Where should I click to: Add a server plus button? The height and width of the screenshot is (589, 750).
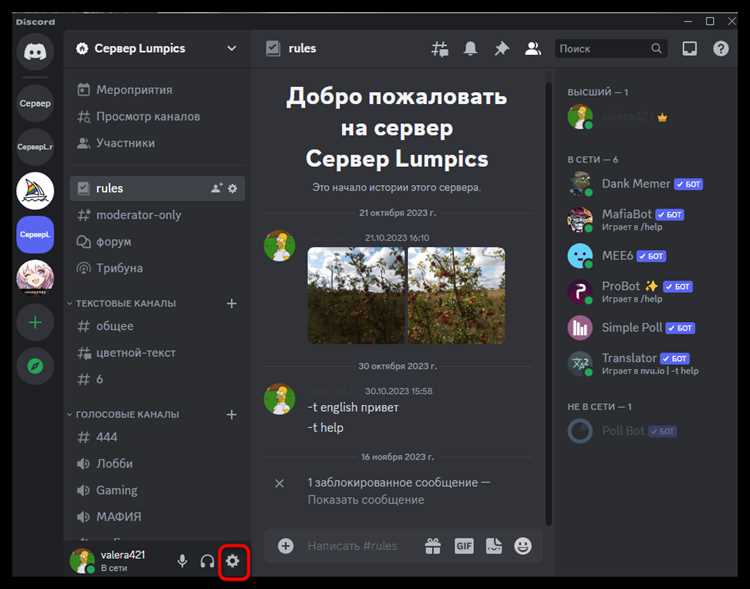point(35,322)
